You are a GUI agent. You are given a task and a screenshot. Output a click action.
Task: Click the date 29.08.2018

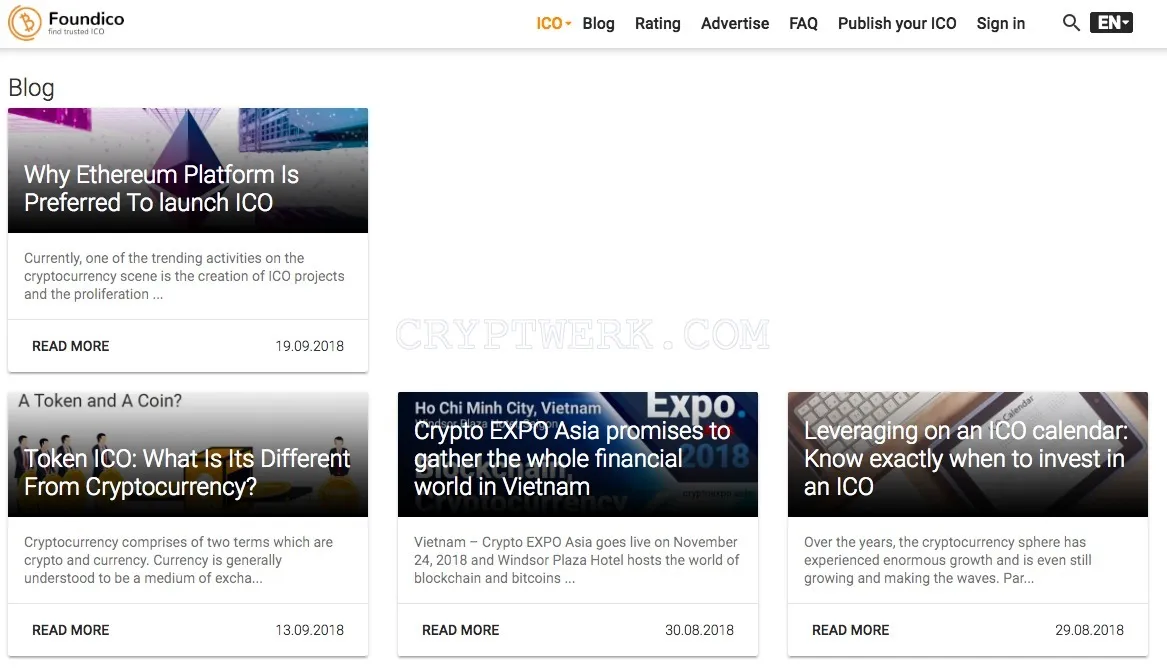coord(1090,630)
